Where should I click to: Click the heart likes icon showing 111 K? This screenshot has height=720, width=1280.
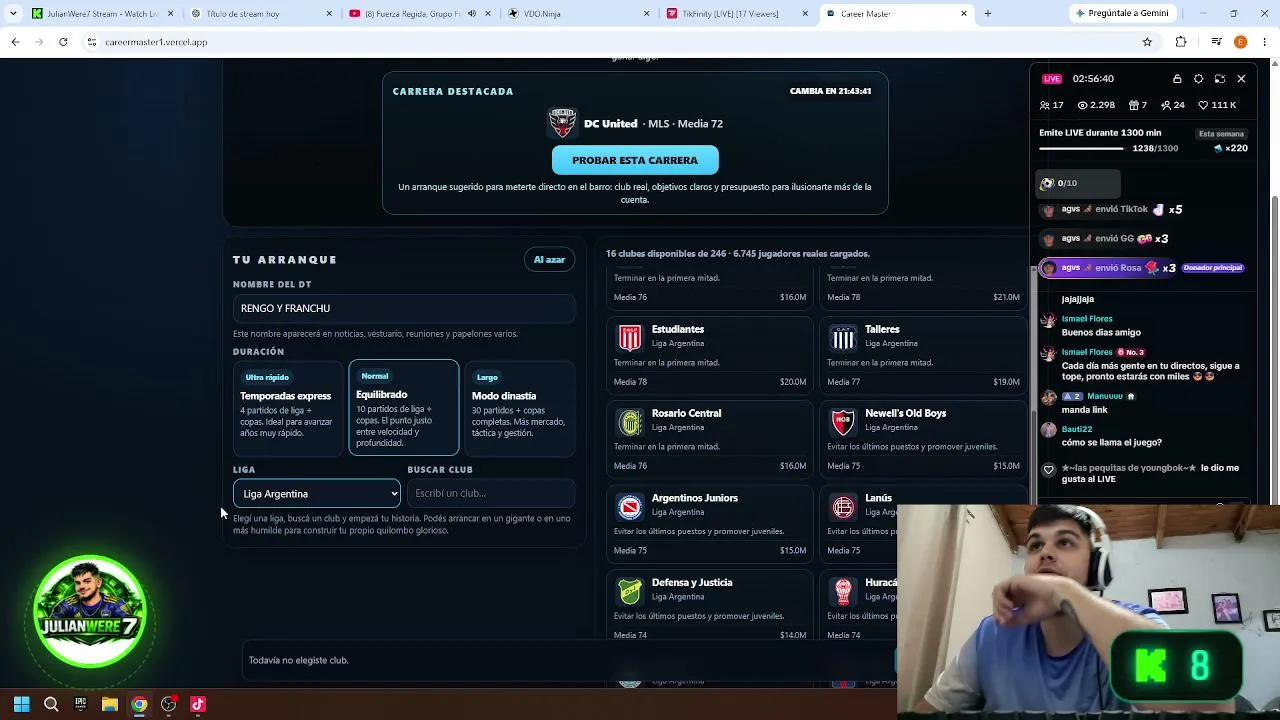1203,105
